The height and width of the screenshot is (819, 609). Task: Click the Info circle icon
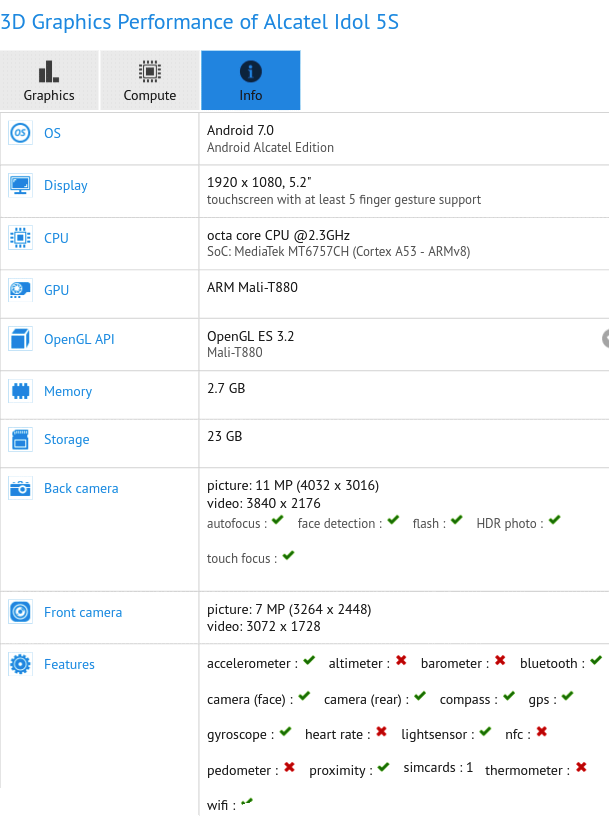point(251,72)
